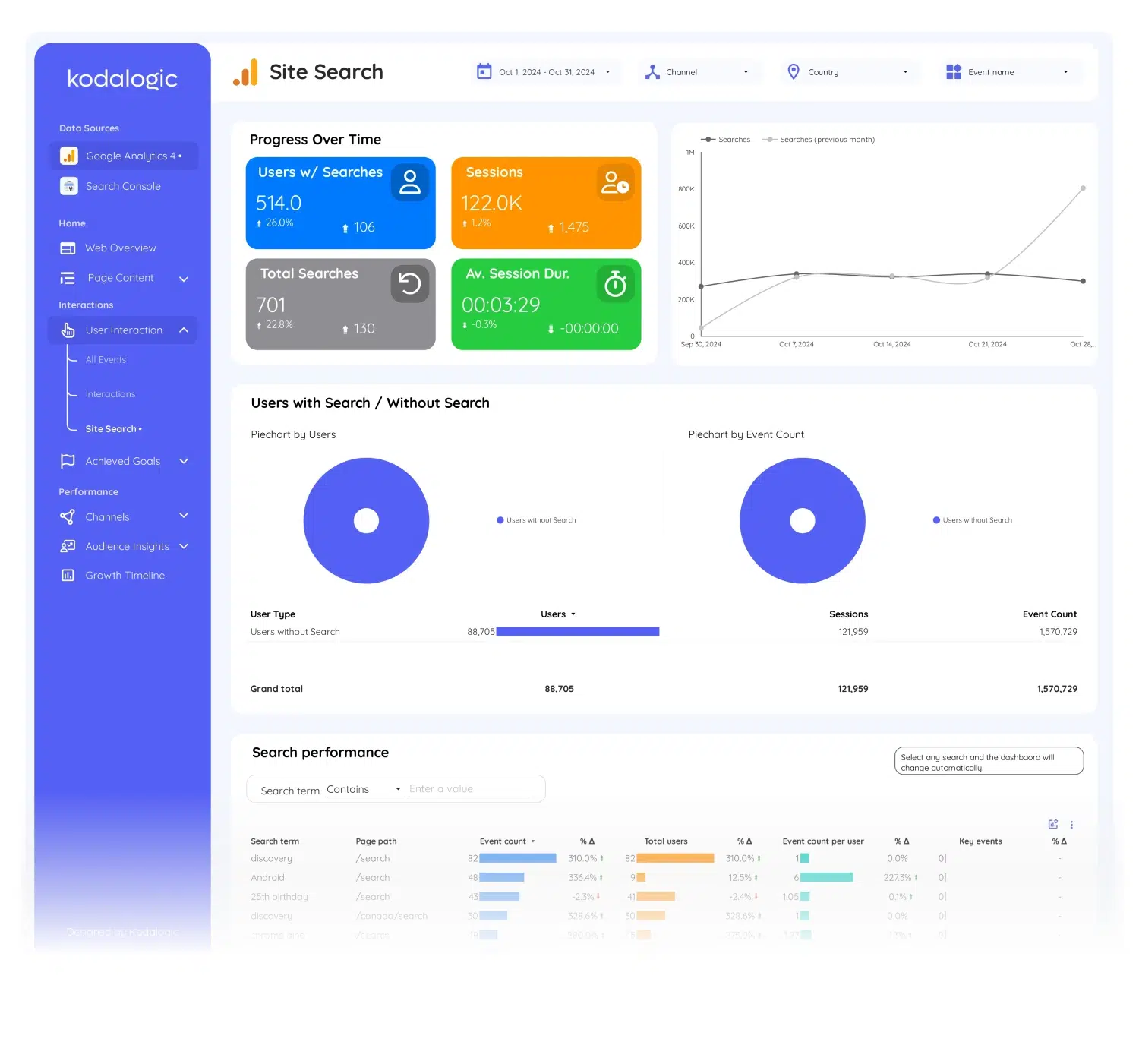Click the Key events column header
The height and width of the screenshot is (1064, 1139).
(x=980, y=841)
